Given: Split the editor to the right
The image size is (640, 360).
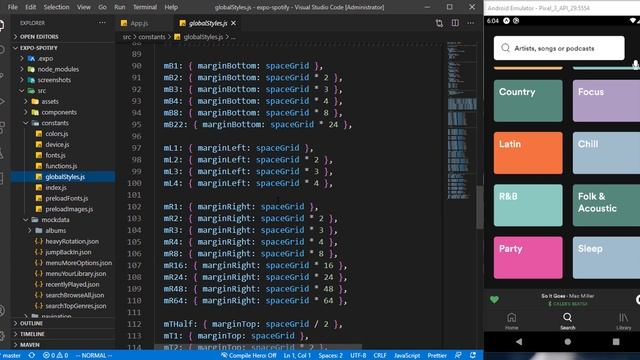Looking at the screenshot, I should pos(455,23).
